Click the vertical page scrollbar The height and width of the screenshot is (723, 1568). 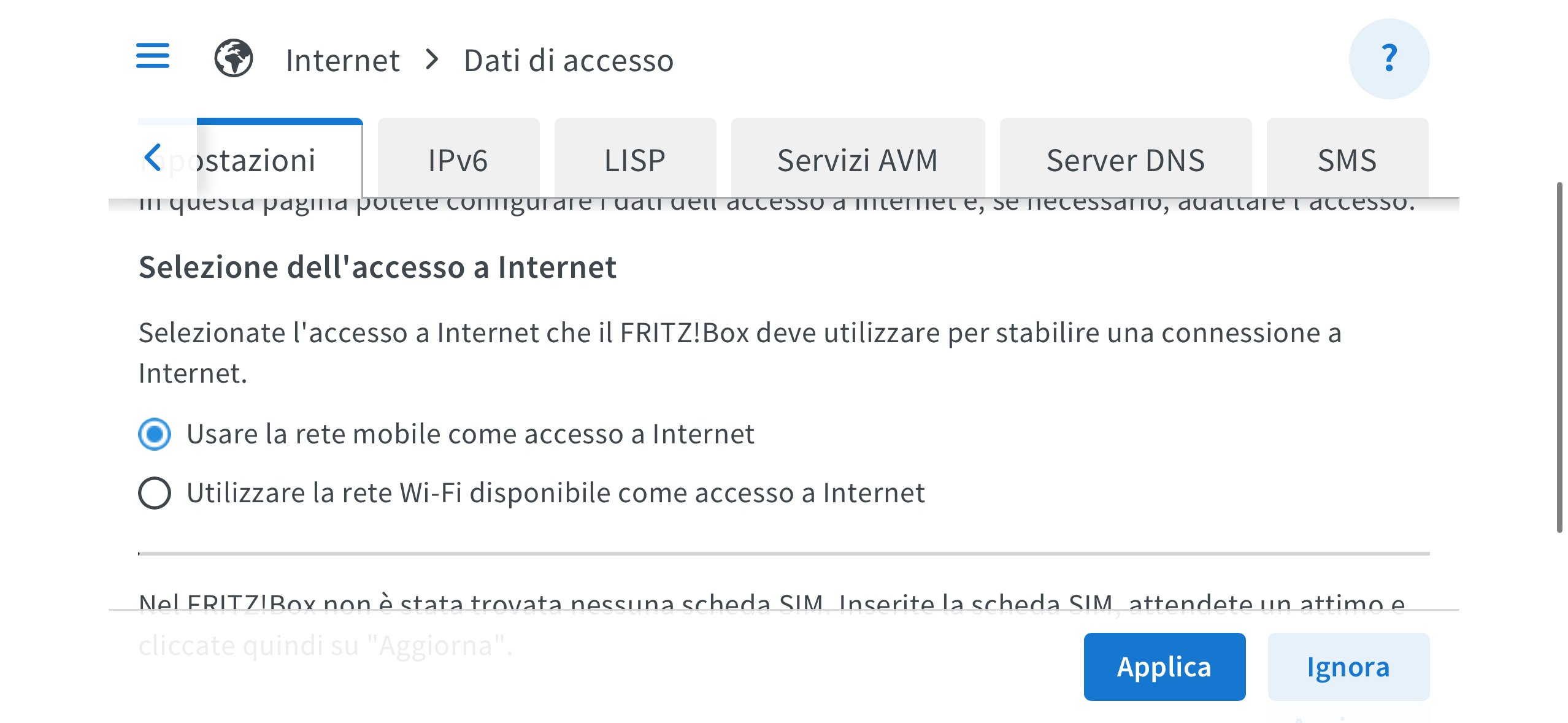click(1559, 357)
